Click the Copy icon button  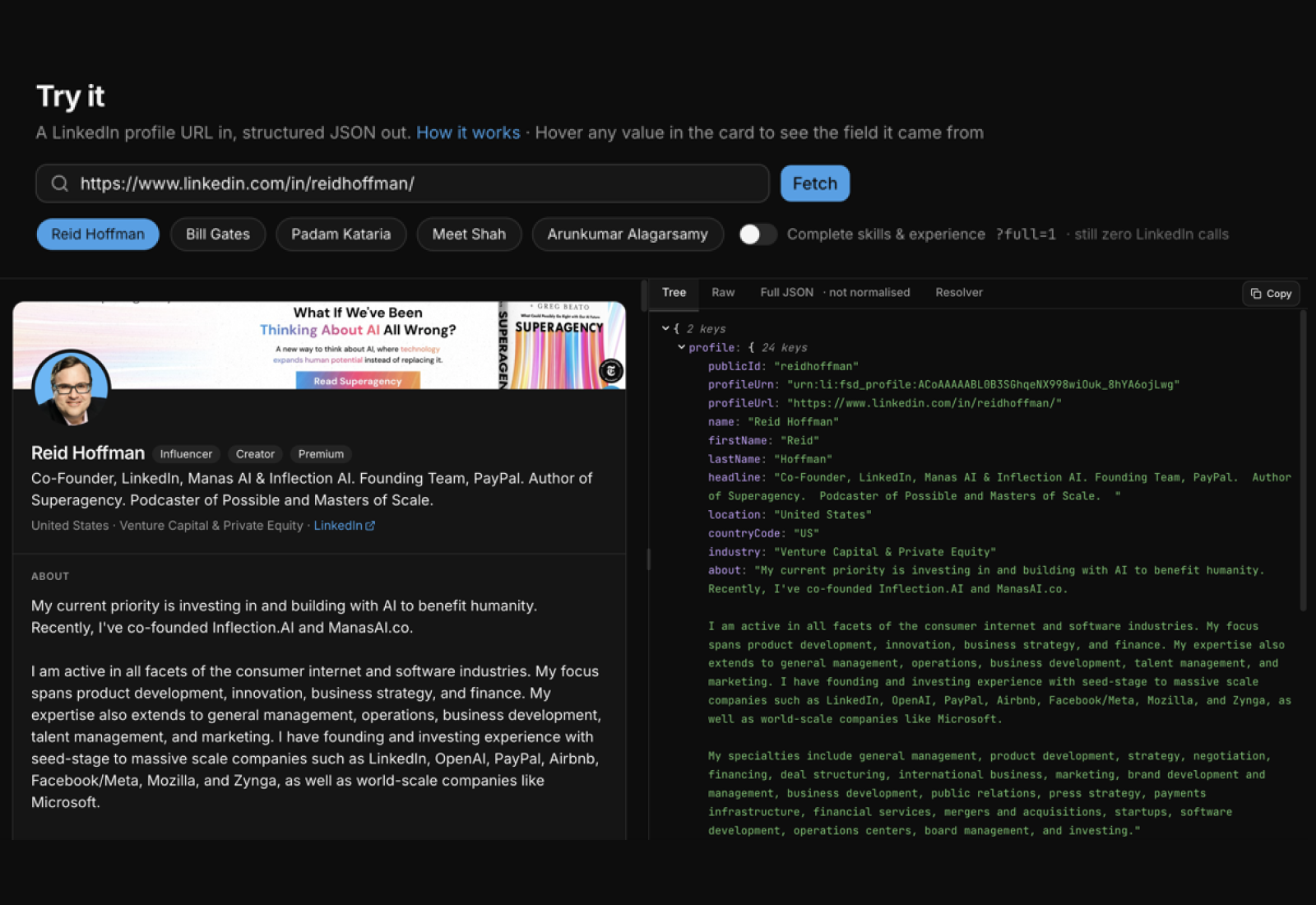coord(1271,294)
